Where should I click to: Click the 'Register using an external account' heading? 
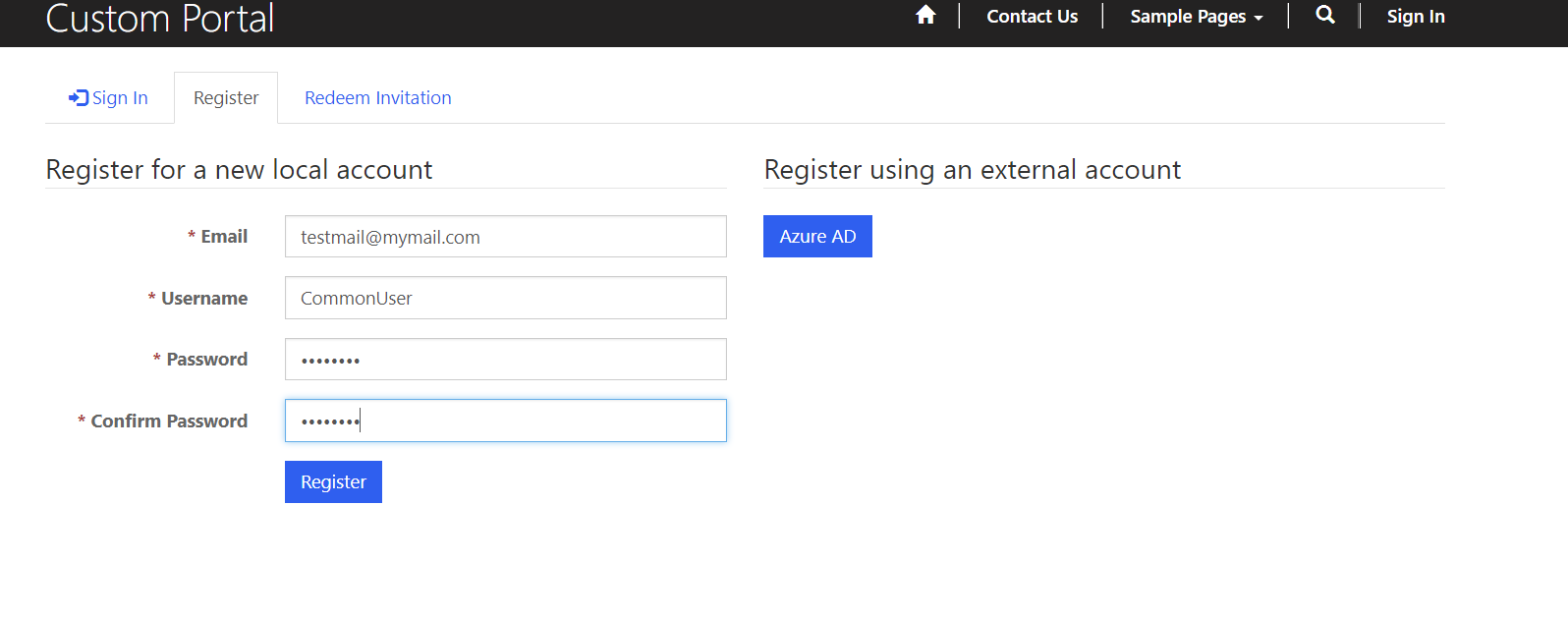pos(973,170)
